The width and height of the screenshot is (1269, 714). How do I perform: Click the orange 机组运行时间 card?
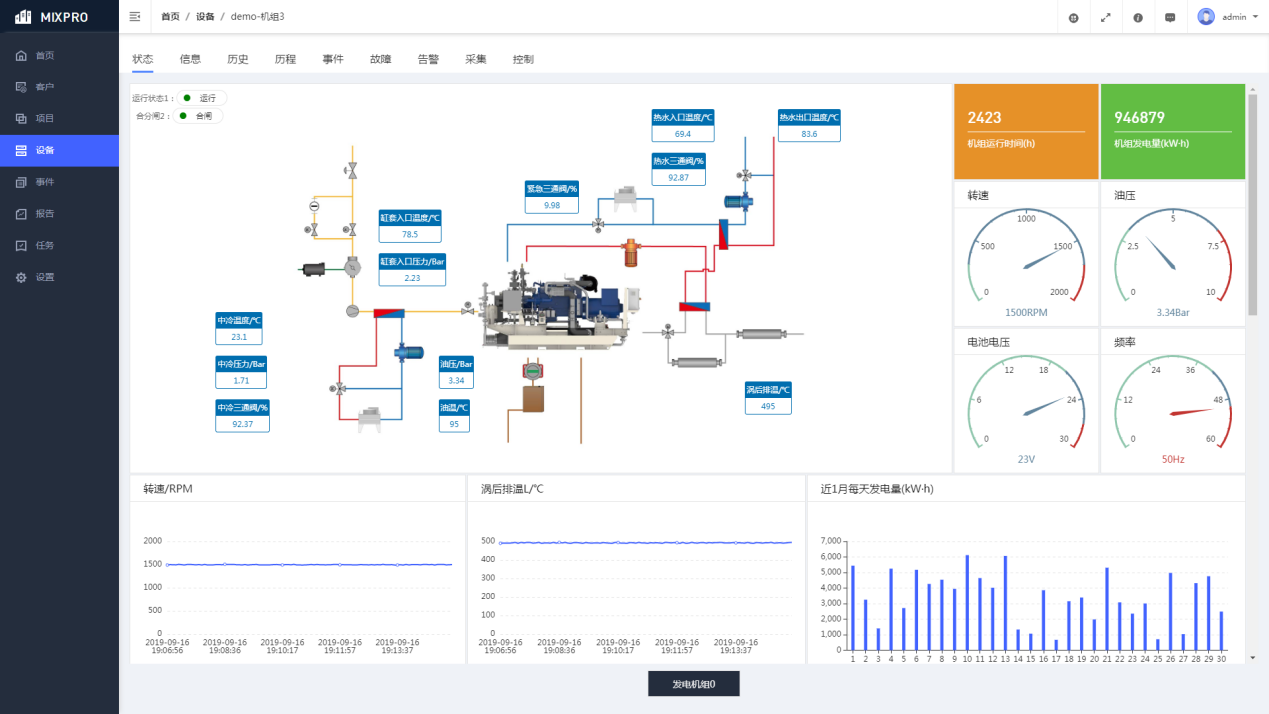[x=1026, y=130]
